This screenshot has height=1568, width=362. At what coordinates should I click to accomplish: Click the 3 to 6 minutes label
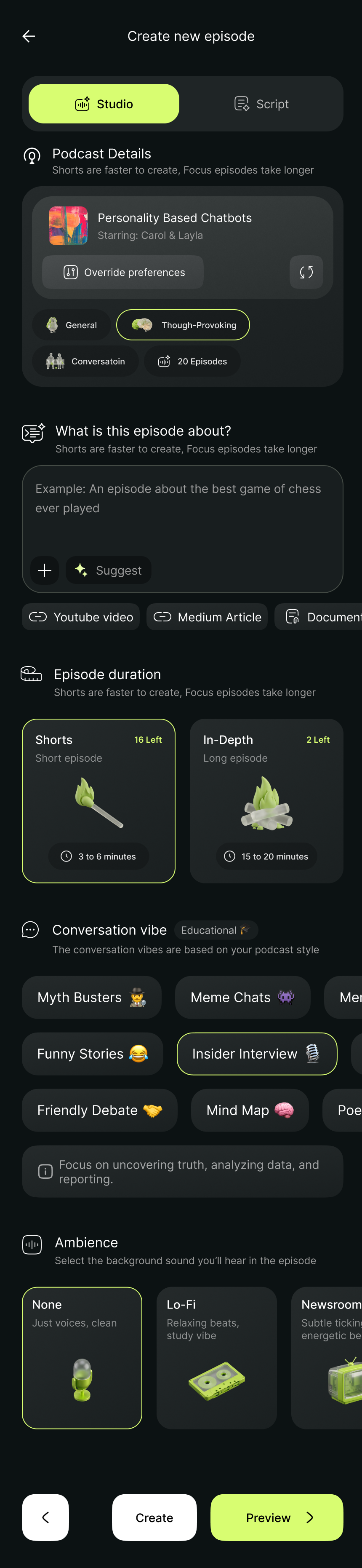pos(107,856)
